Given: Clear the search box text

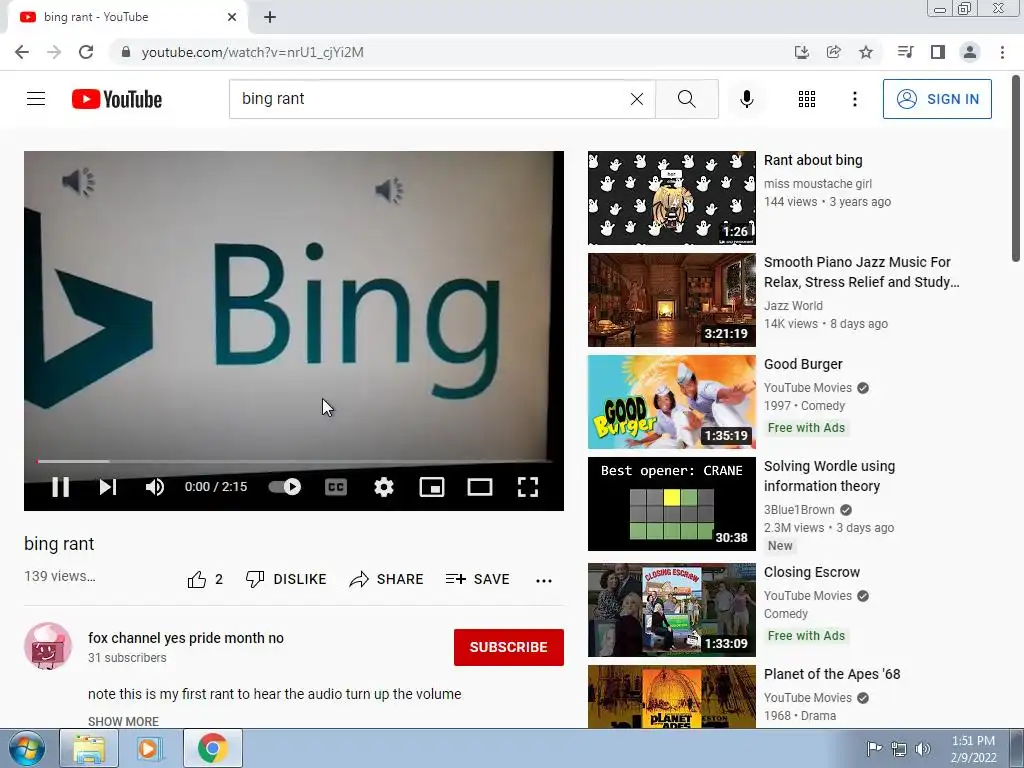Looking at the screenshot, I should 637,99.
